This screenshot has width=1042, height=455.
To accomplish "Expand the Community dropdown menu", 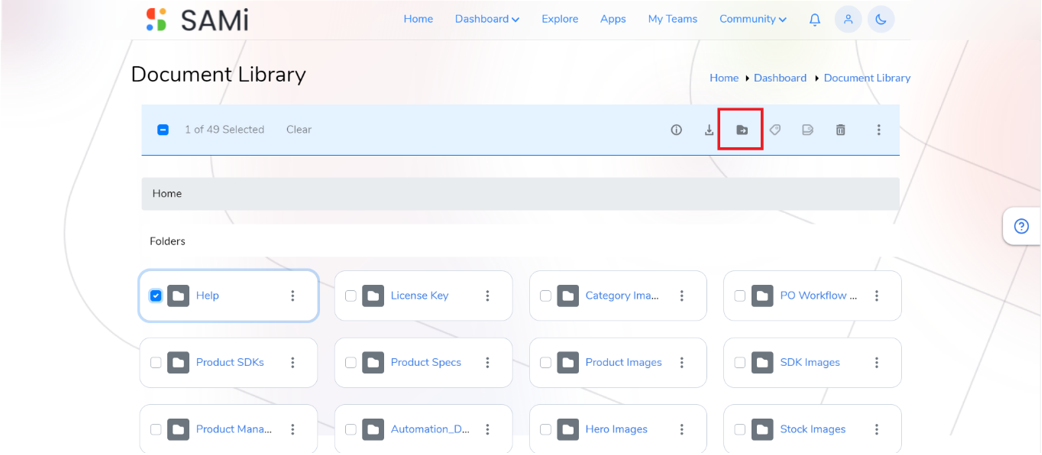I will pos(753,19).
